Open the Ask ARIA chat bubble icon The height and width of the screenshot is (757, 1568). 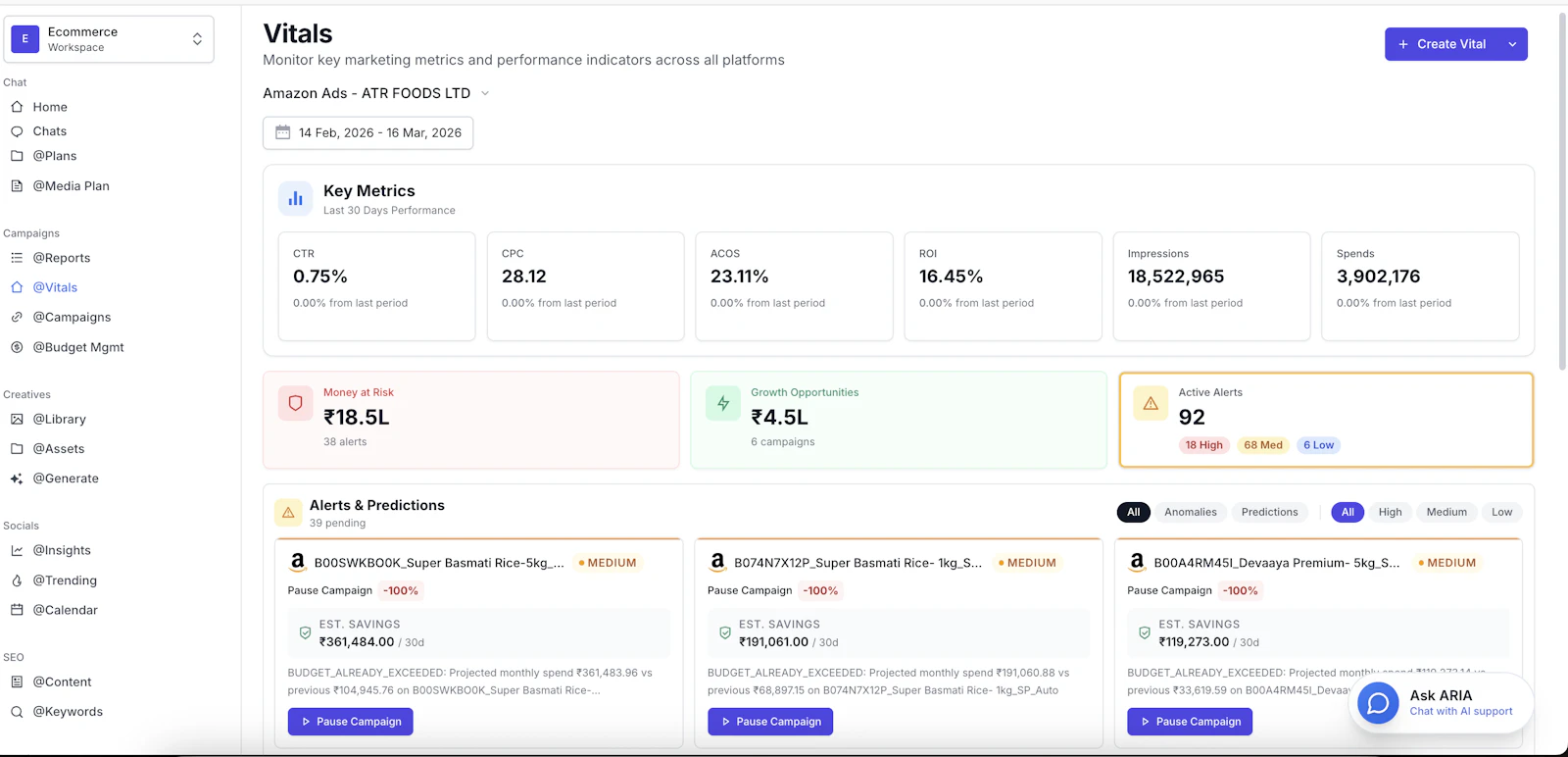[x=1378, y=703]
